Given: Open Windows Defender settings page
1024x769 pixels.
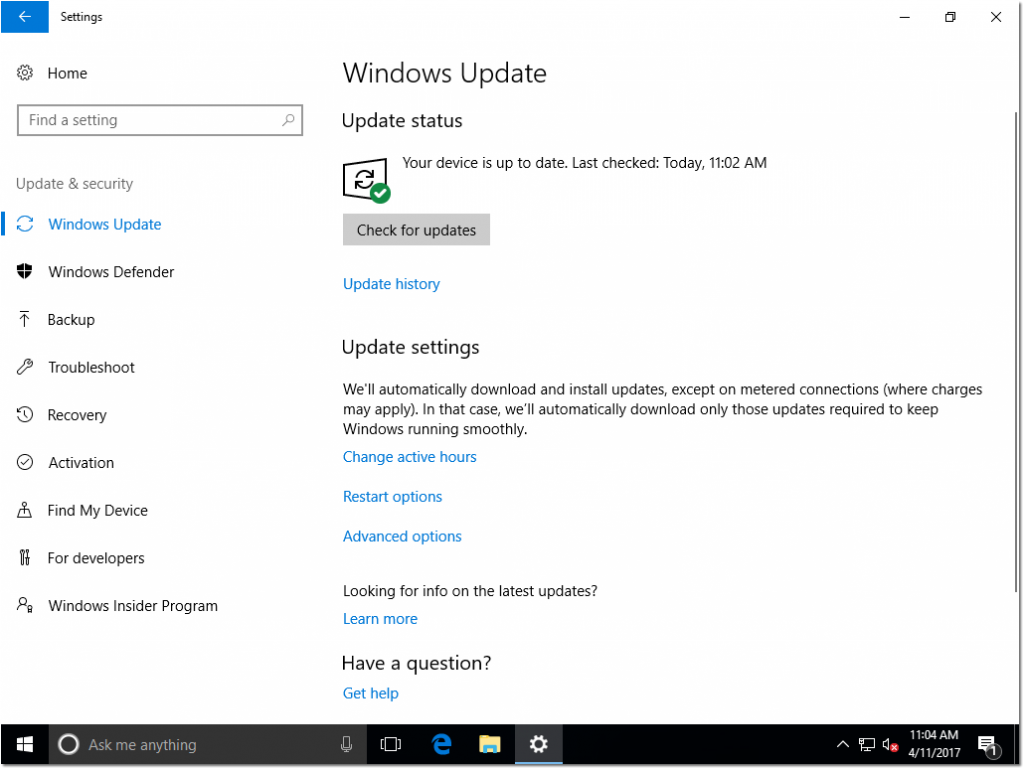Looking at the screenshot, I should (x=111, y=272).
